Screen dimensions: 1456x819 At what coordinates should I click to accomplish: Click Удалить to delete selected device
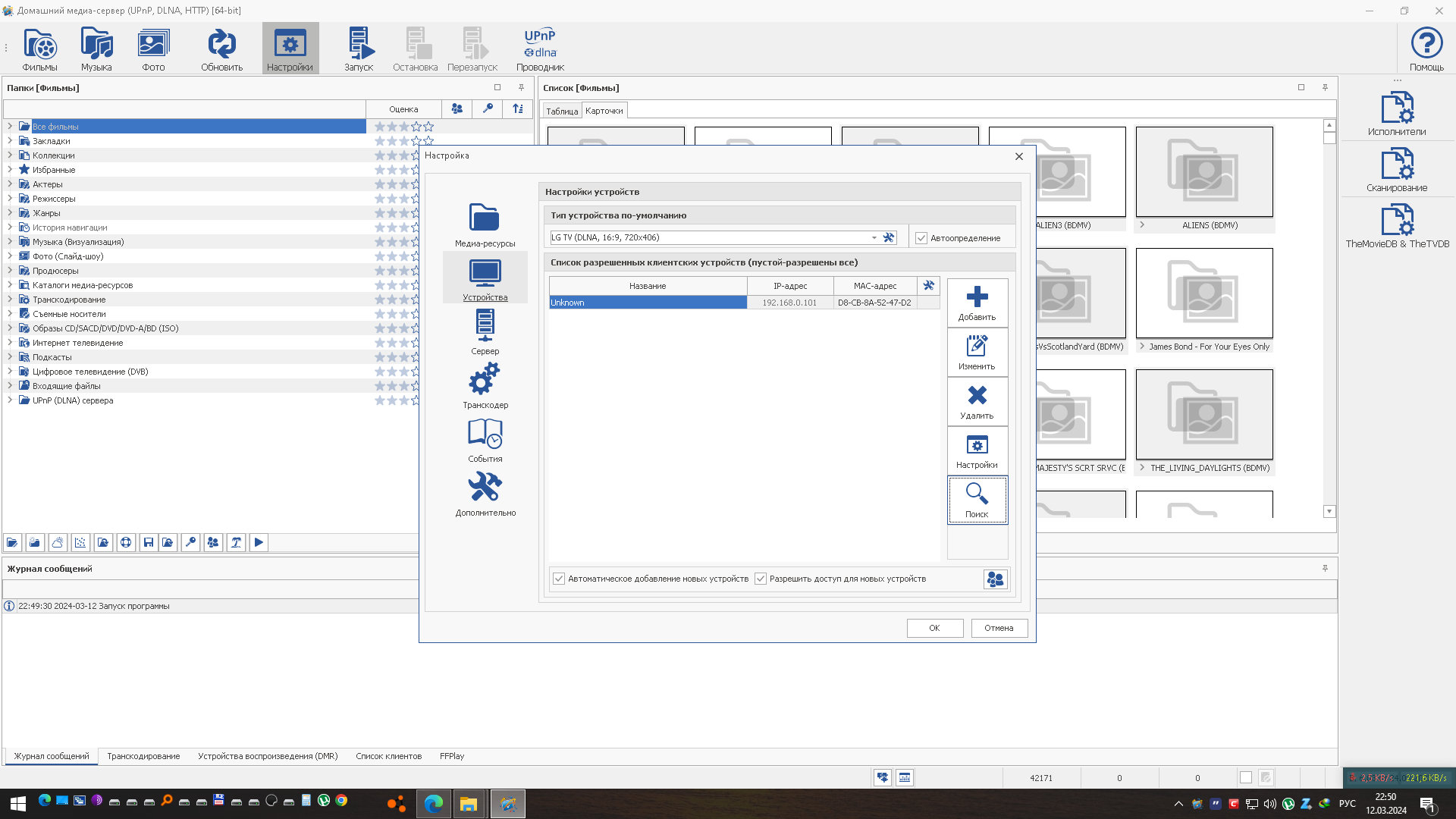977,401
